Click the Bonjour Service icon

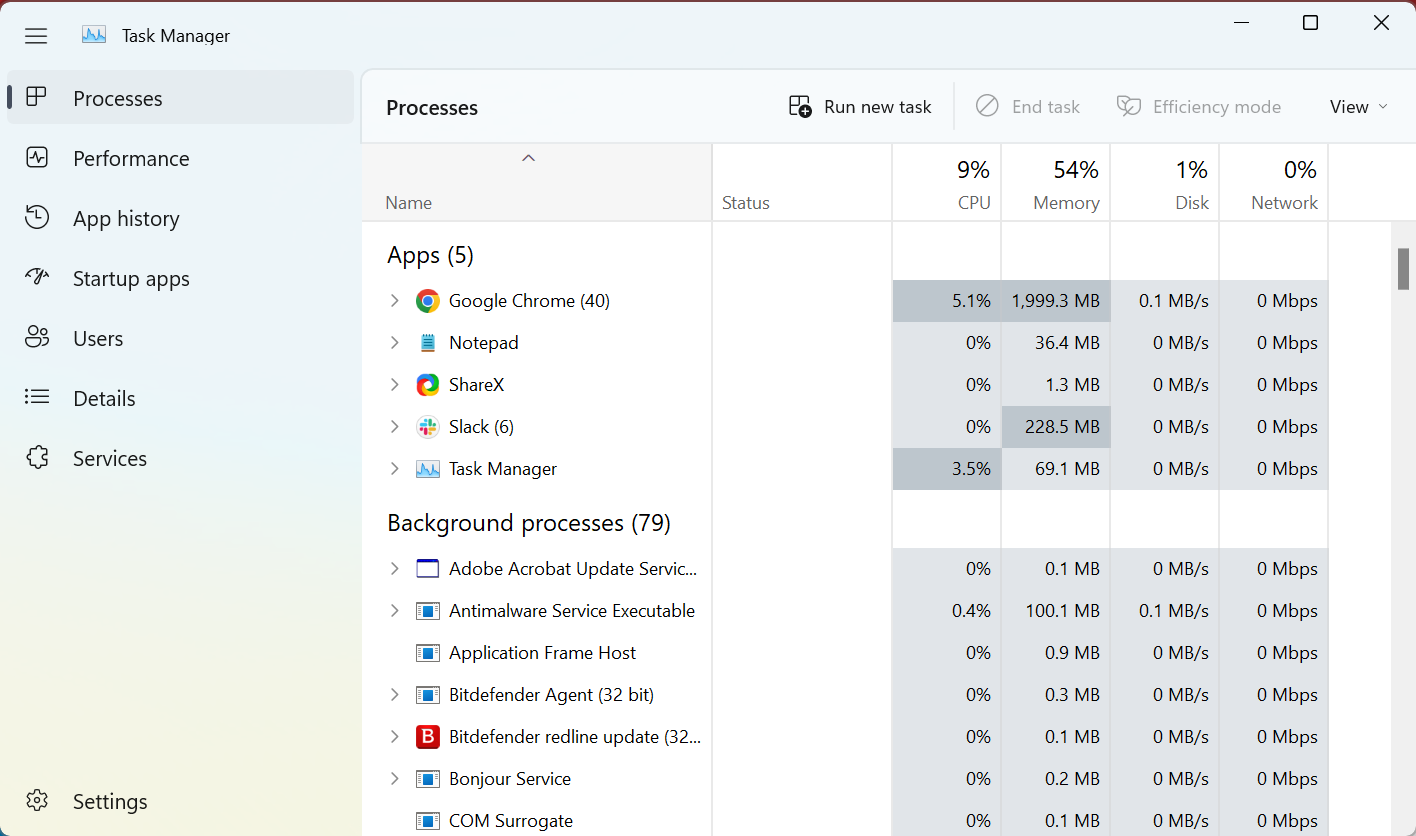[428, 779]
